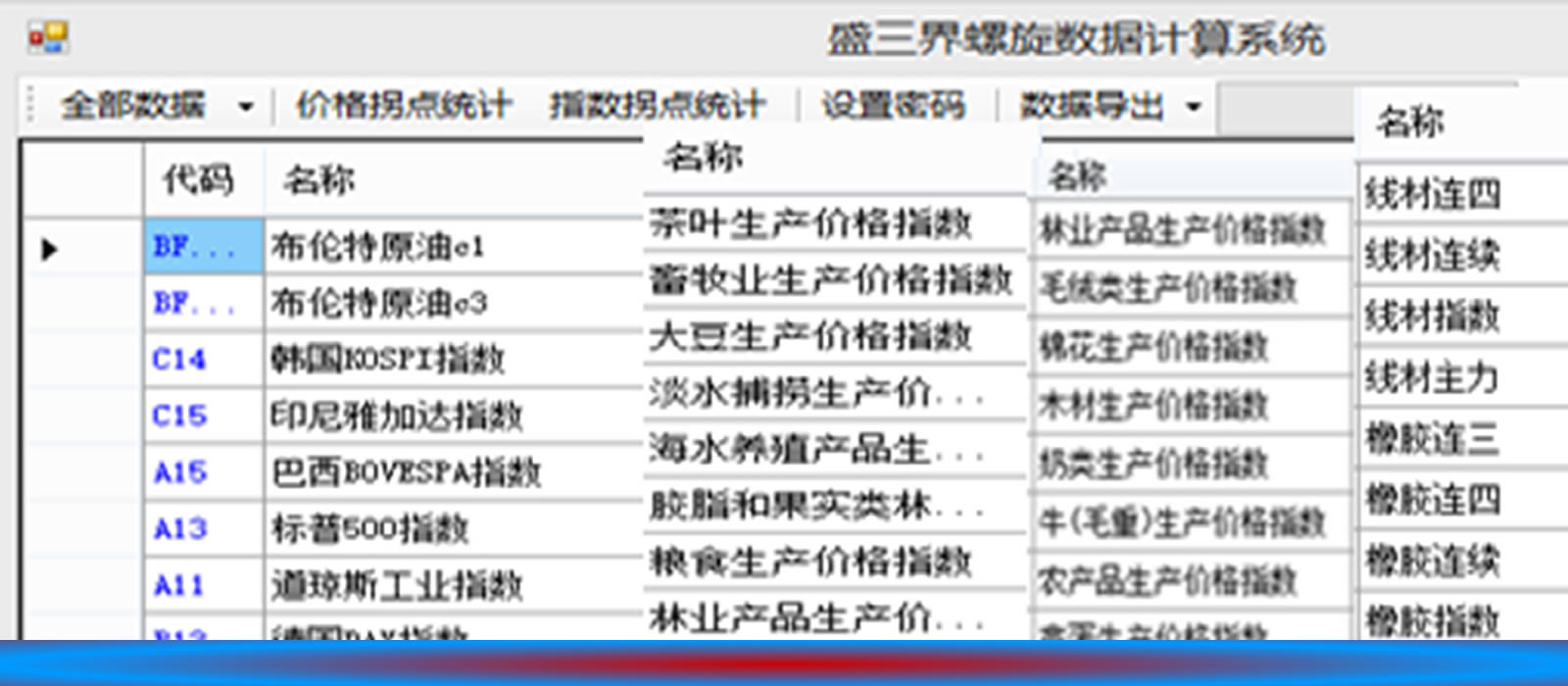The image size is (1568, 686).
Task: Click the application icon in title bar
Action: tap(47, 38)
